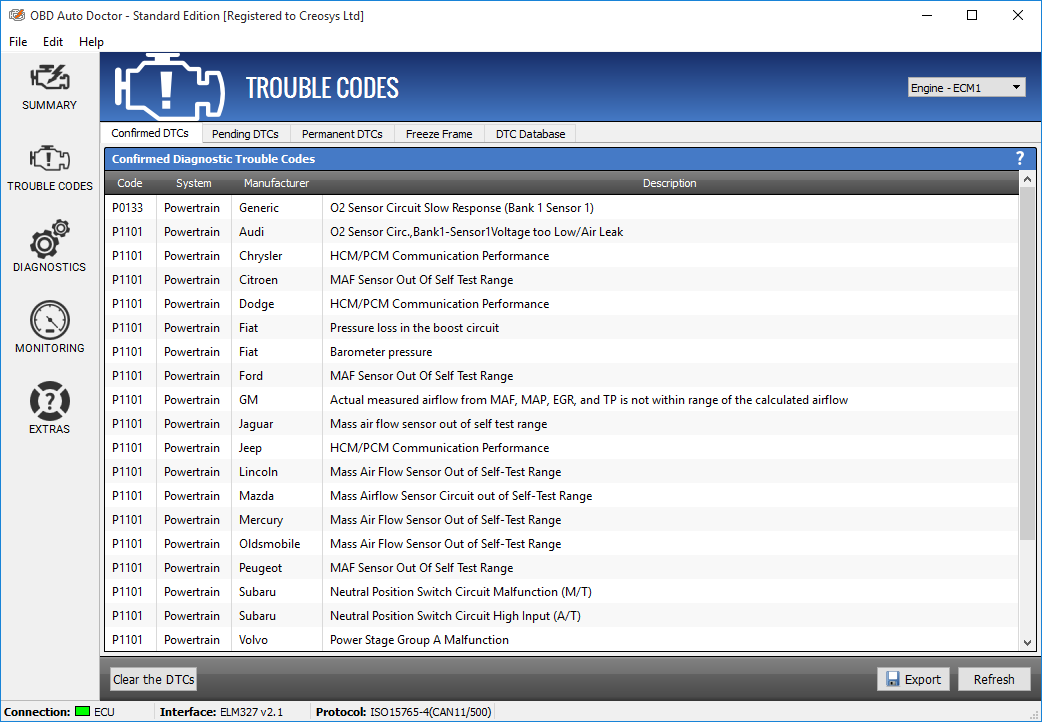Select the Jaguar manufacturer row
1042x722 pixels.
pyautogui.click(x=562, y=423)
